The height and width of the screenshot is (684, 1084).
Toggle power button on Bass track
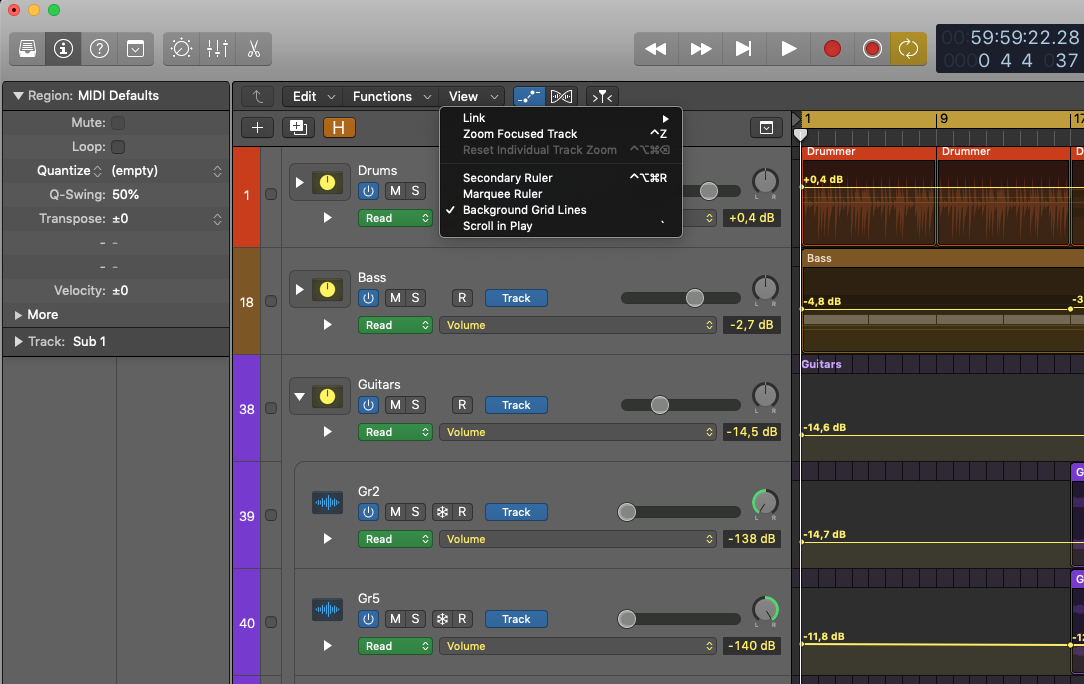click(x=368, y=298)
